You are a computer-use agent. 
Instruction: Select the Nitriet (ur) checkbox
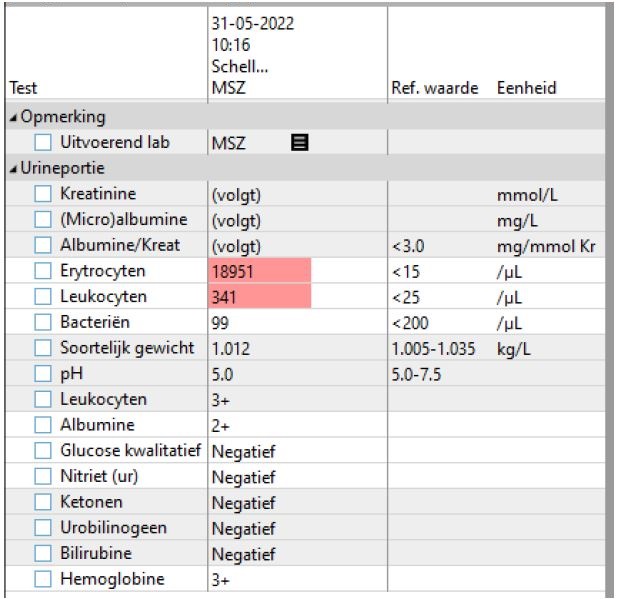point(43,476)
